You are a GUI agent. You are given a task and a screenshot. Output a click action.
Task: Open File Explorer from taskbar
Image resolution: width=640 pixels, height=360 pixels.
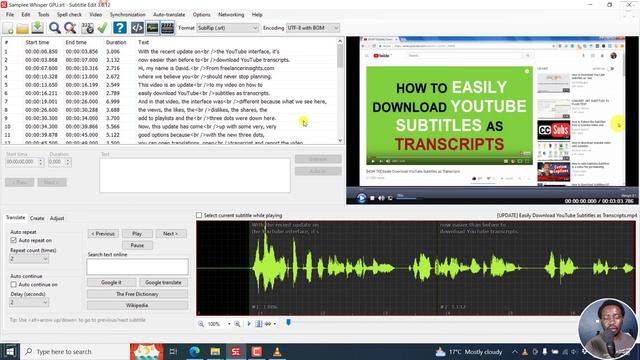[x=215, y=351]
